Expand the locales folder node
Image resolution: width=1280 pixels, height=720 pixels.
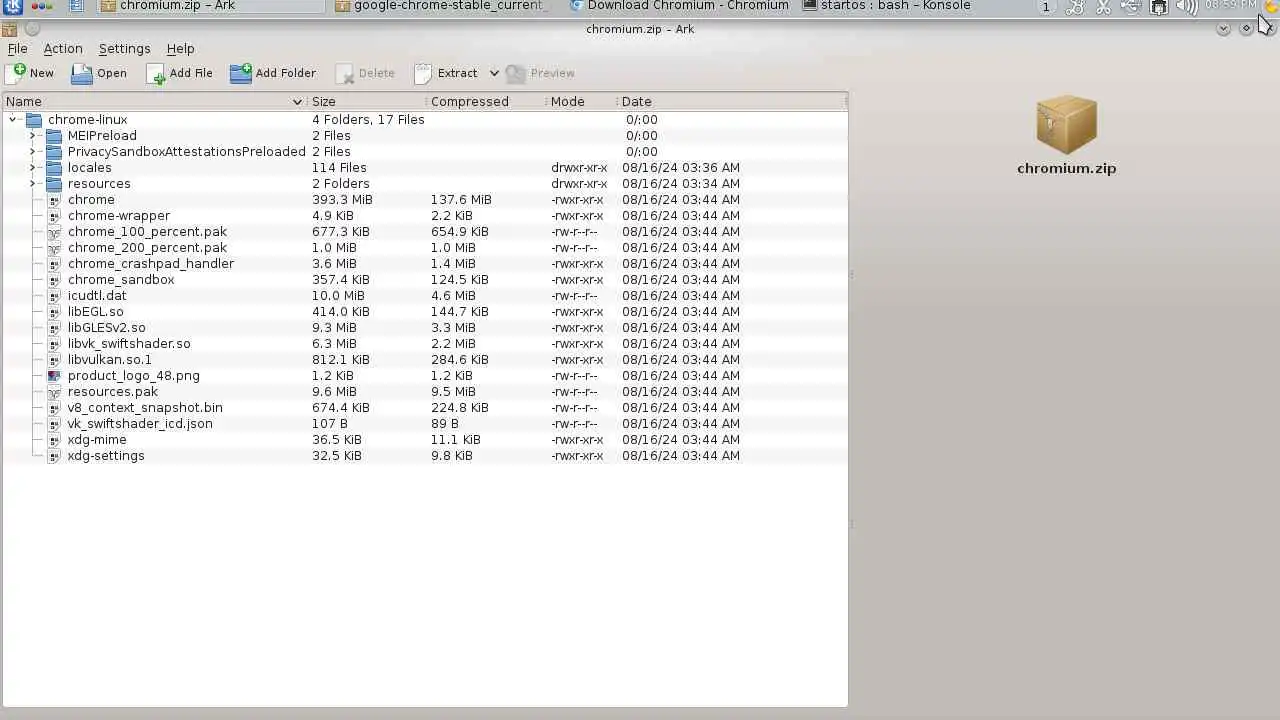click(x=33, y=168)
